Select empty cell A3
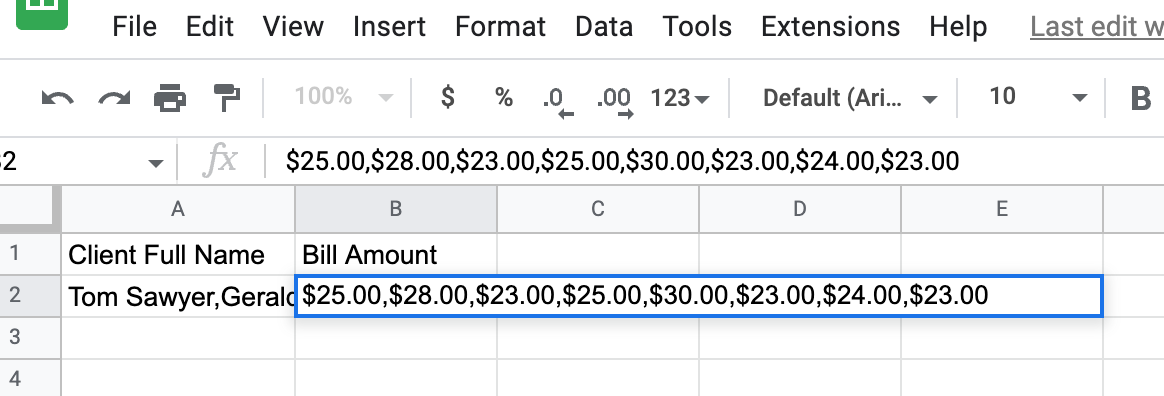Image resolution: width=1164 pixels, height=396 pixels. coord(178,337)
